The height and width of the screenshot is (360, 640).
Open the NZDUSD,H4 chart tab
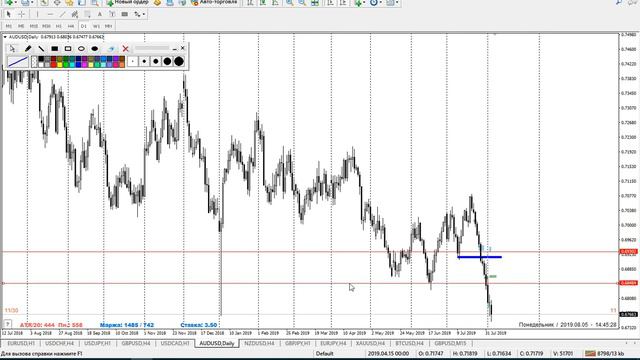260,343
